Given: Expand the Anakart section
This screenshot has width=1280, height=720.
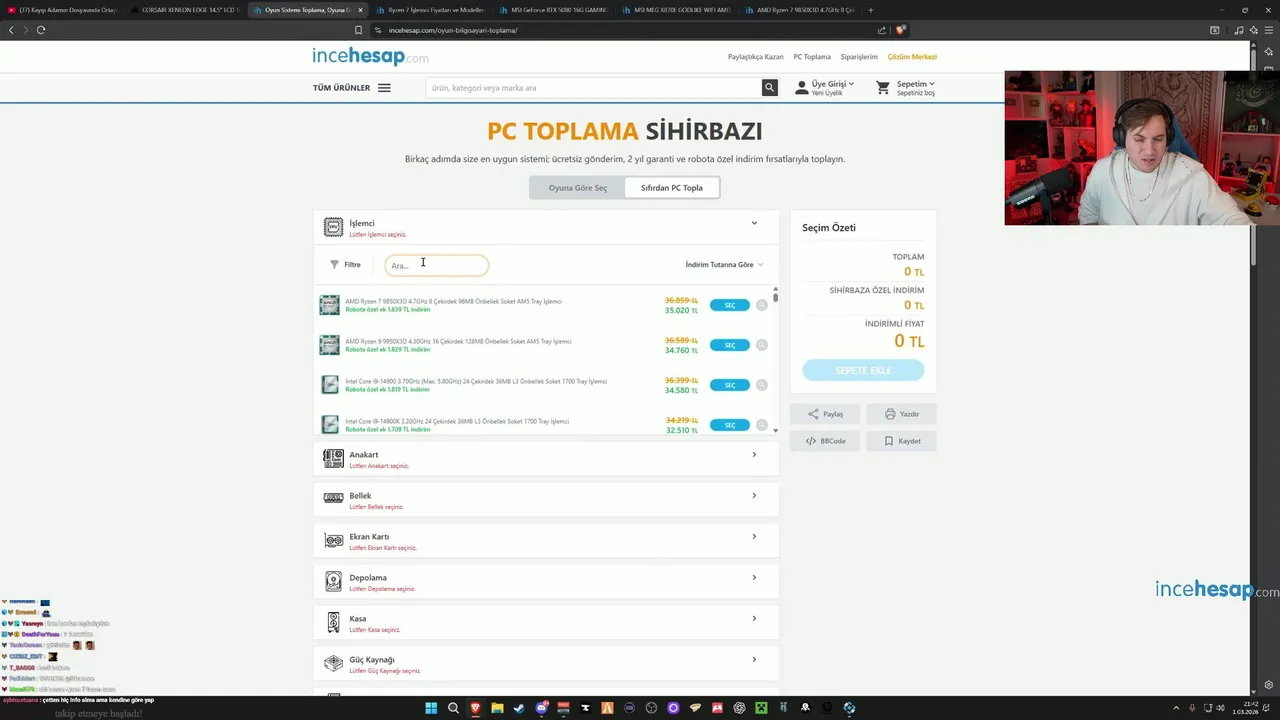Looking at the screenshot, I should [754, 454].
